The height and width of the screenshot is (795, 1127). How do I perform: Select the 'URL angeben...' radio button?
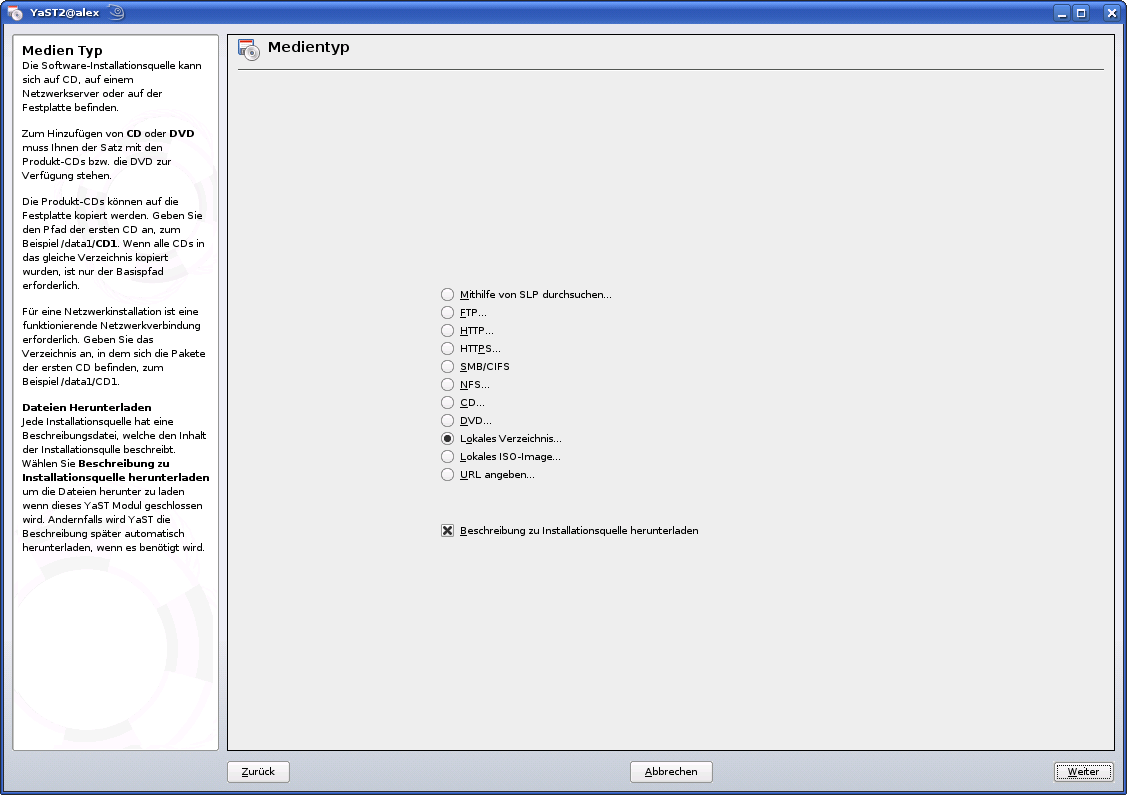[448, 474]
